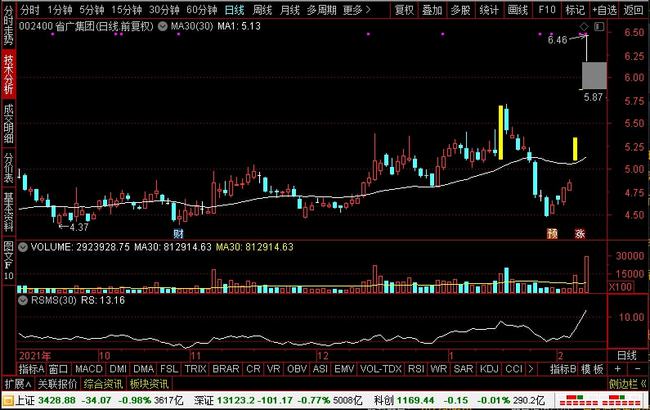This screenshot has height=410, width=650.
Task: Click the 叠加 overlay button
Action: 432,9
